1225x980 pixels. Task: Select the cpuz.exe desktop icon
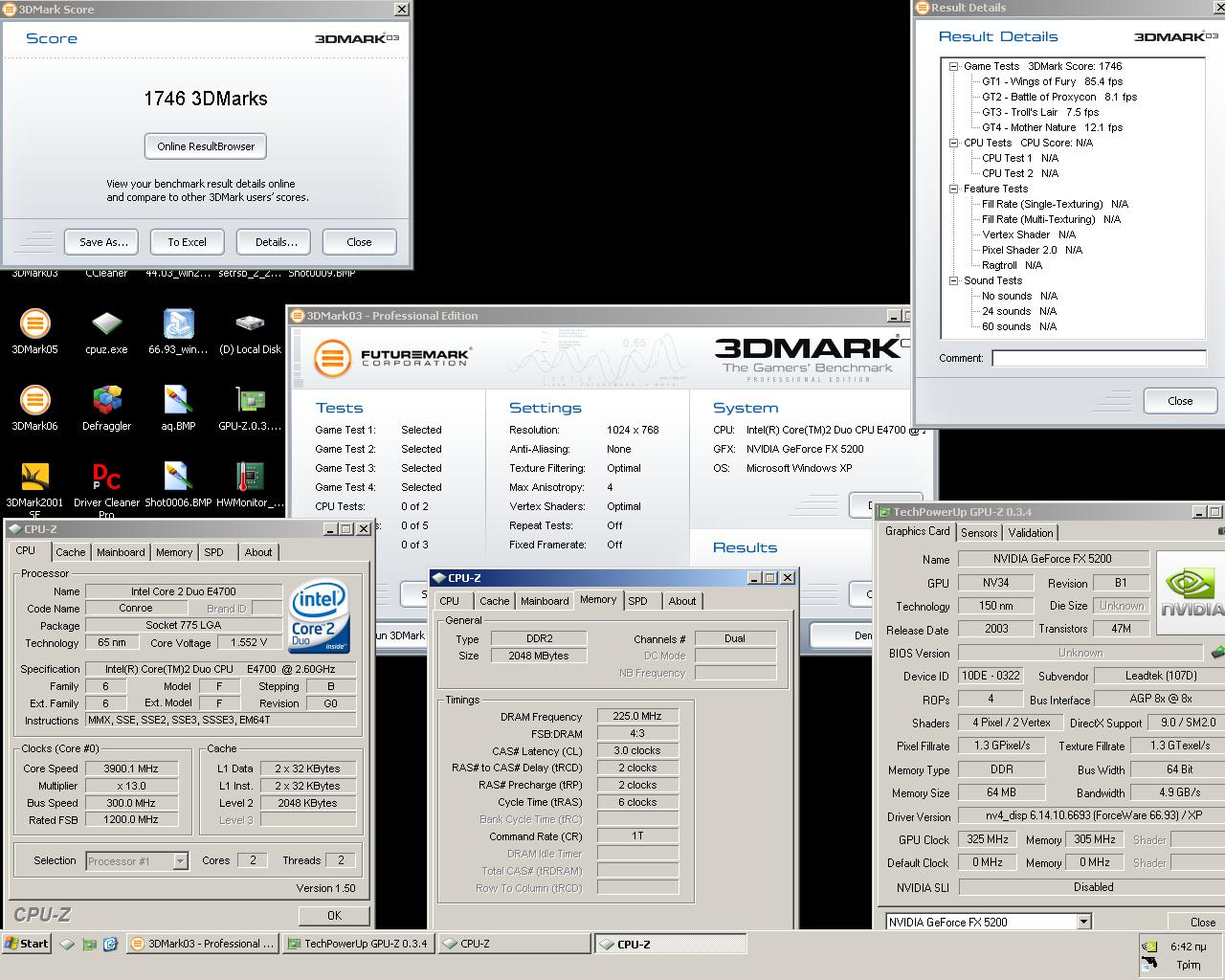(106, 331)
